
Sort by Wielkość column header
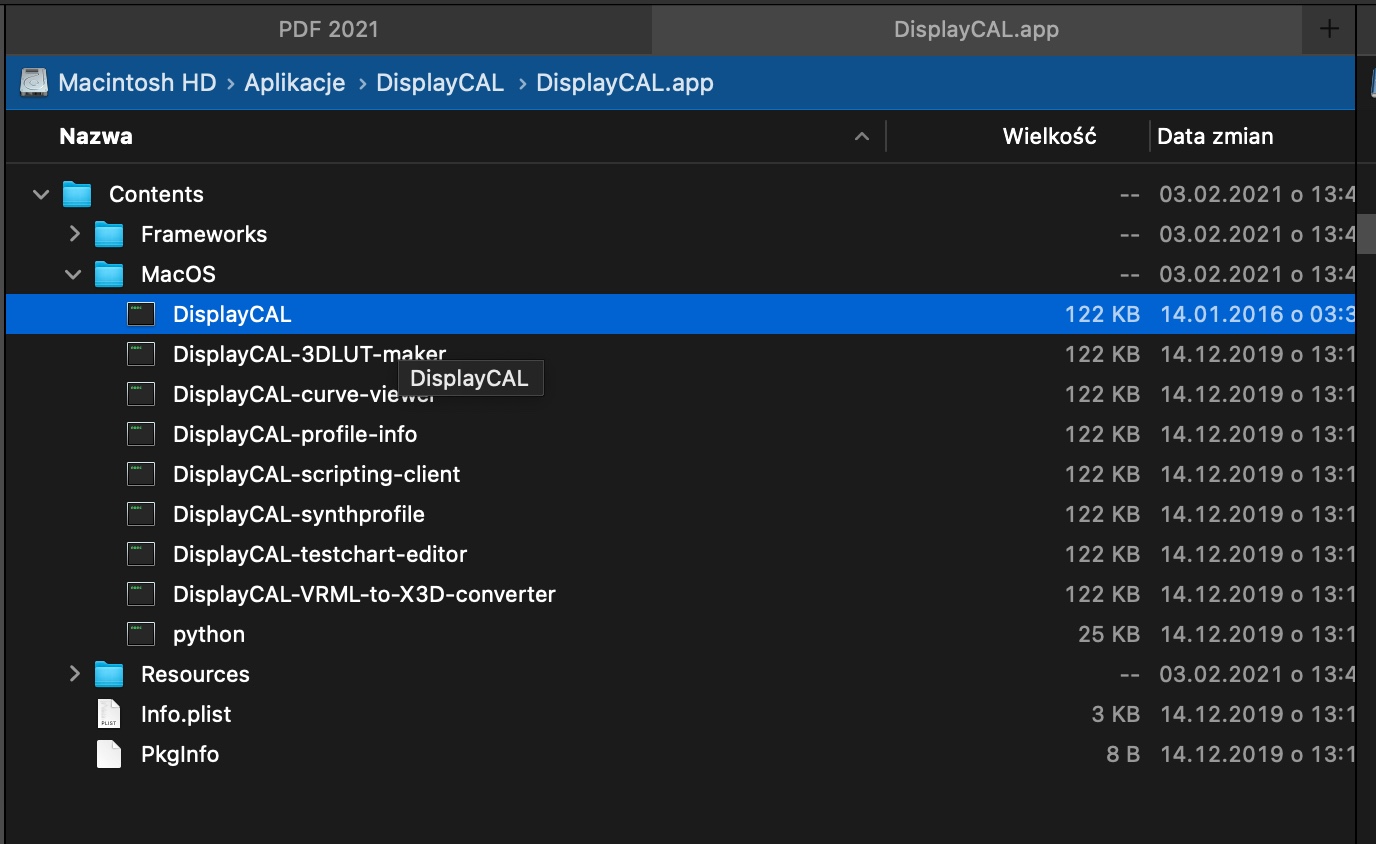click(x=1049, y=136)
